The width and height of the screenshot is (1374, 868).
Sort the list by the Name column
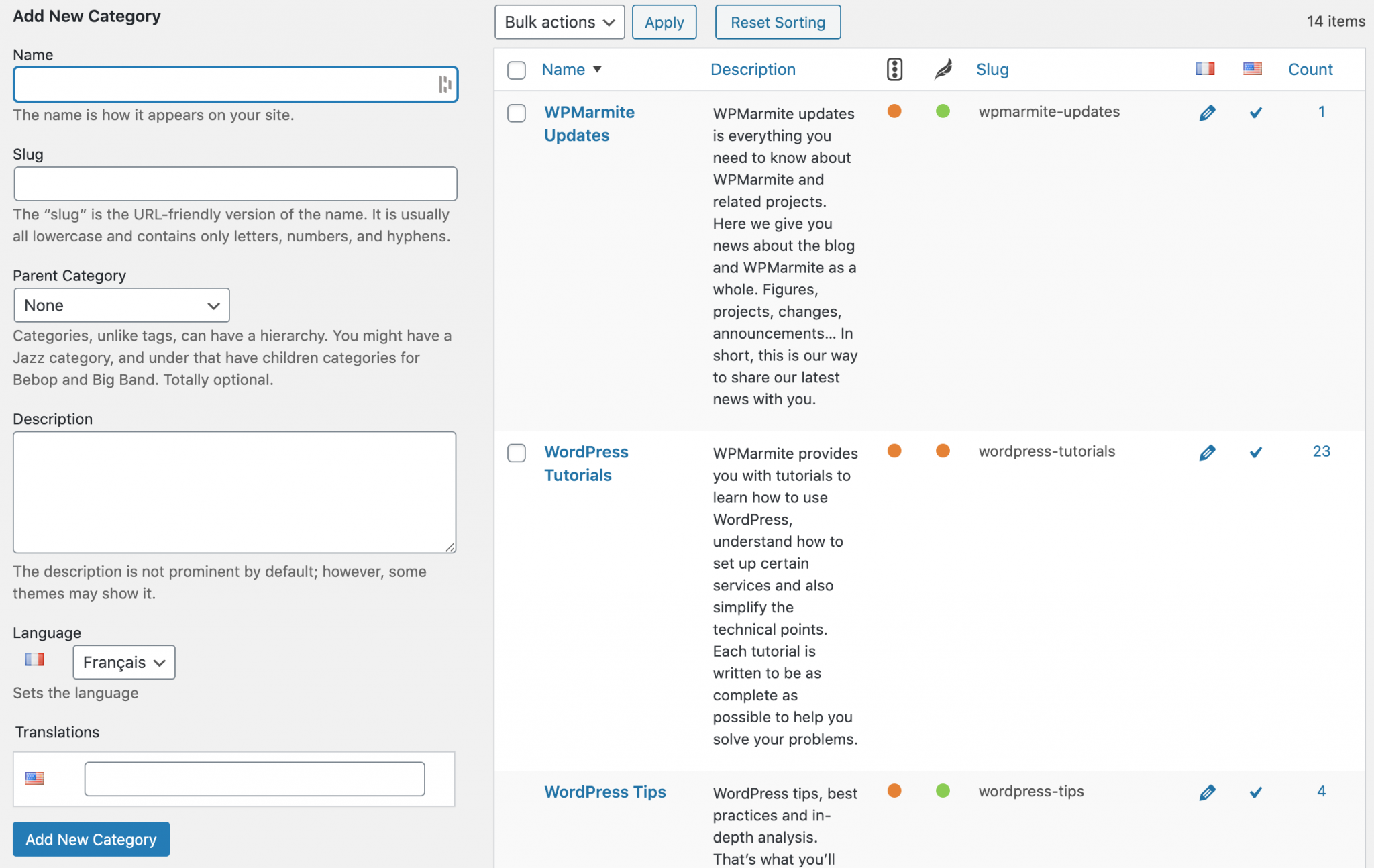(564, 69)
